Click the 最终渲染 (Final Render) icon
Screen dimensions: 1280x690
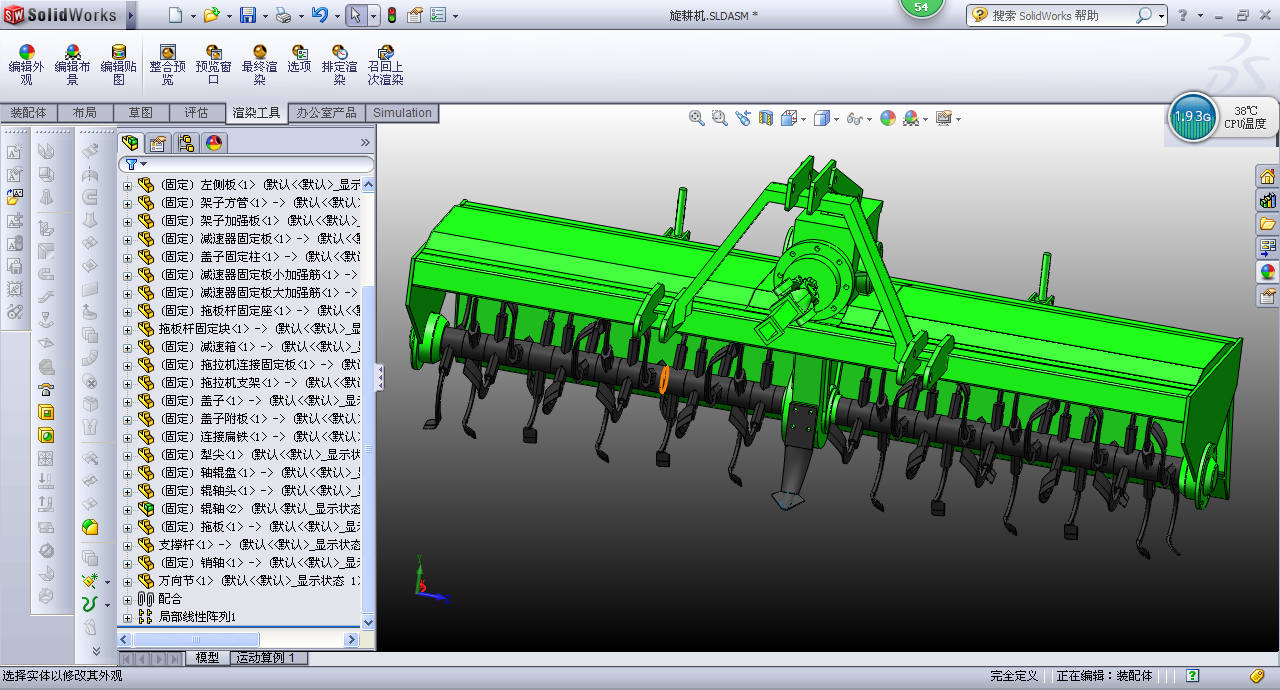click(259, 53)
